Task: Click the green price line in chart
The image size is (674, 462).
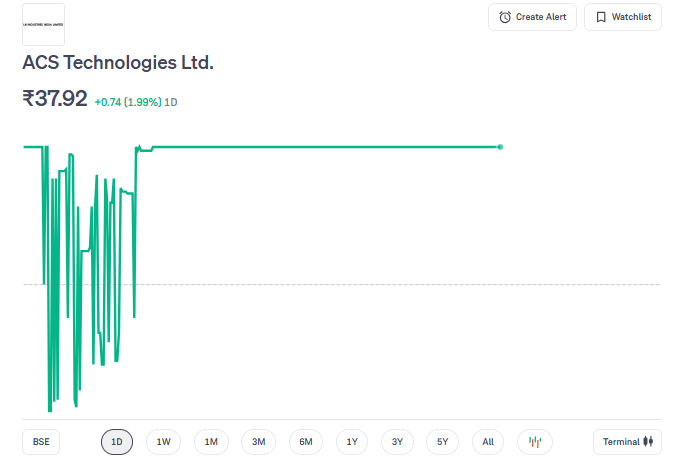Action: pyautogui.click(x=320, y=147)
